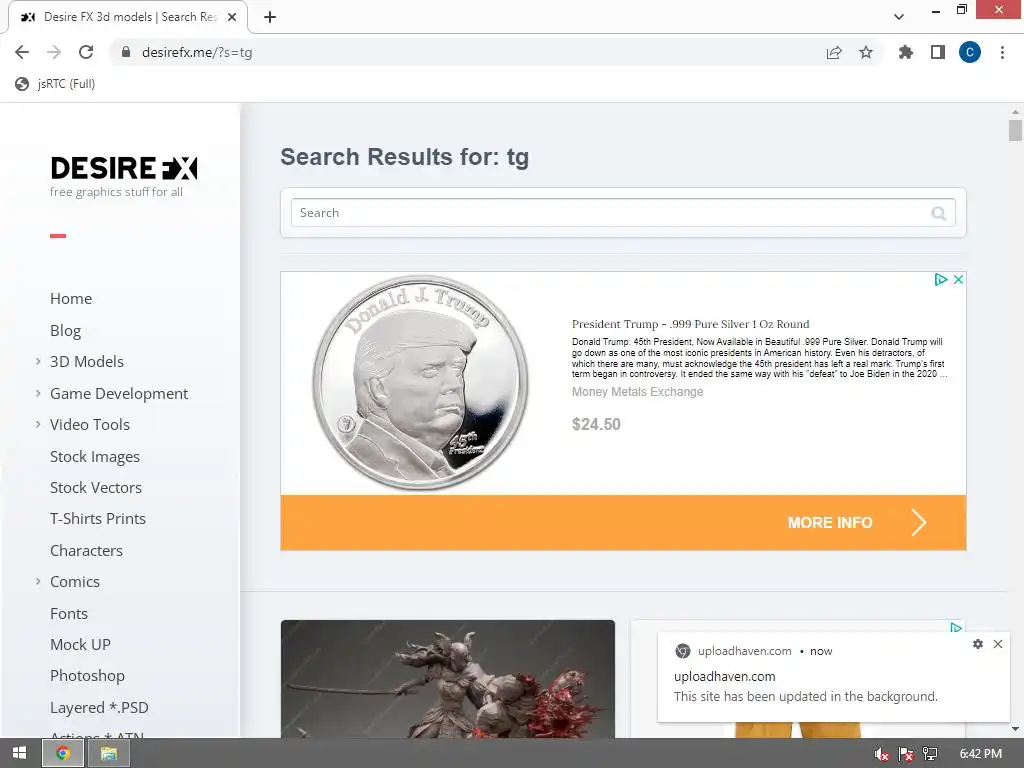Screen dimensions: 1024x768
Task: Click the AdChoices triangle icon on Trump ad
Action: click(x=940, y=280)
